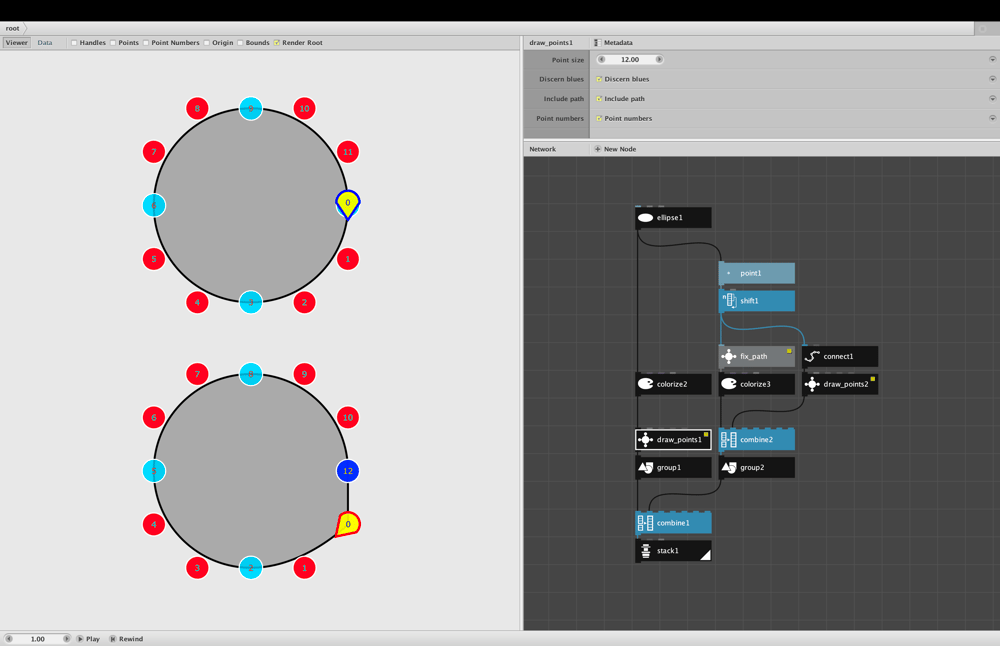Play the animation
Image resolution: width=1000 pixels, height=646 pixels.
(89, 638)
